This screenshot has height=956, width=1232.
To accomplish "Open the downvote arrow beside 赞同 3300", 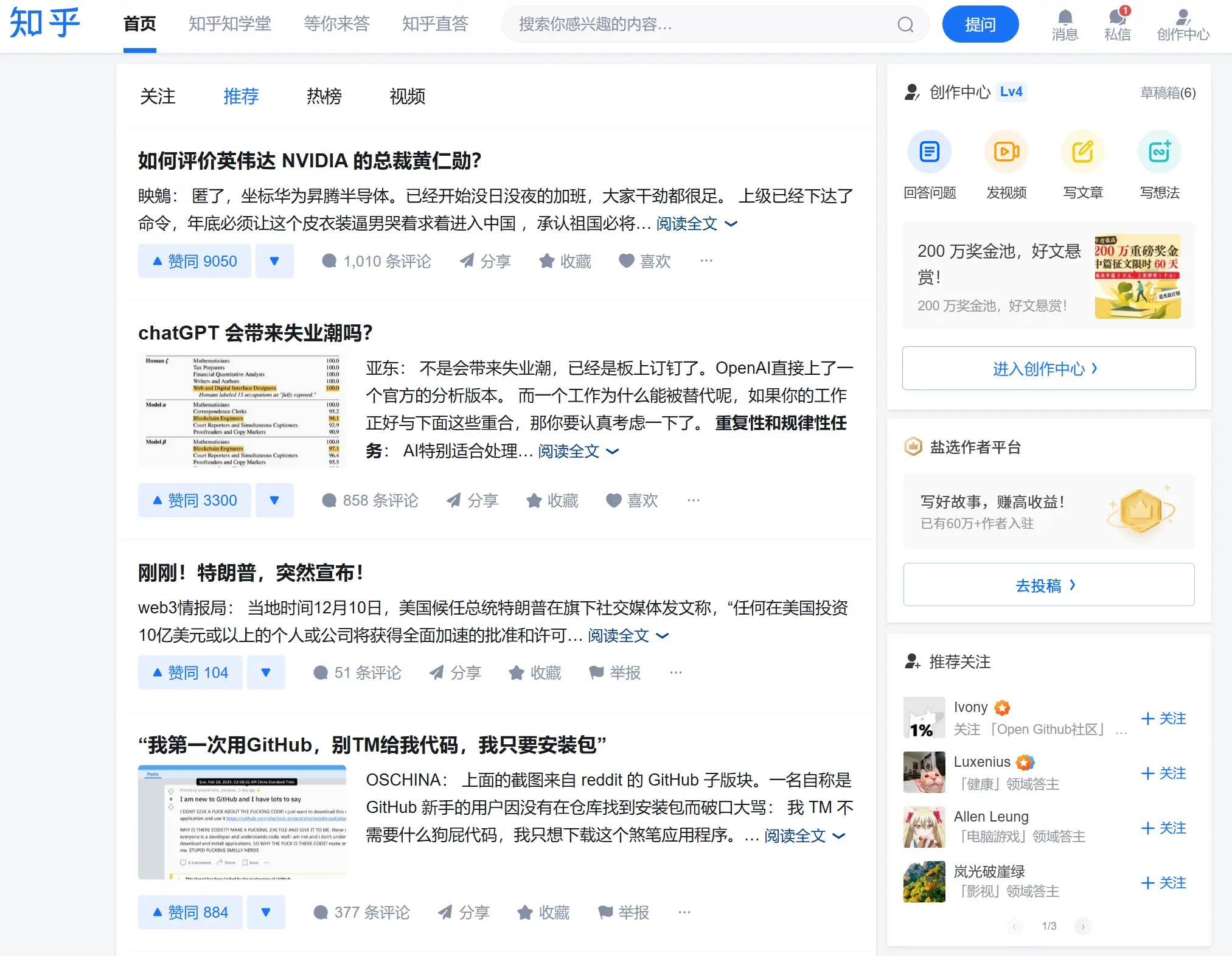I will (275, 500).
